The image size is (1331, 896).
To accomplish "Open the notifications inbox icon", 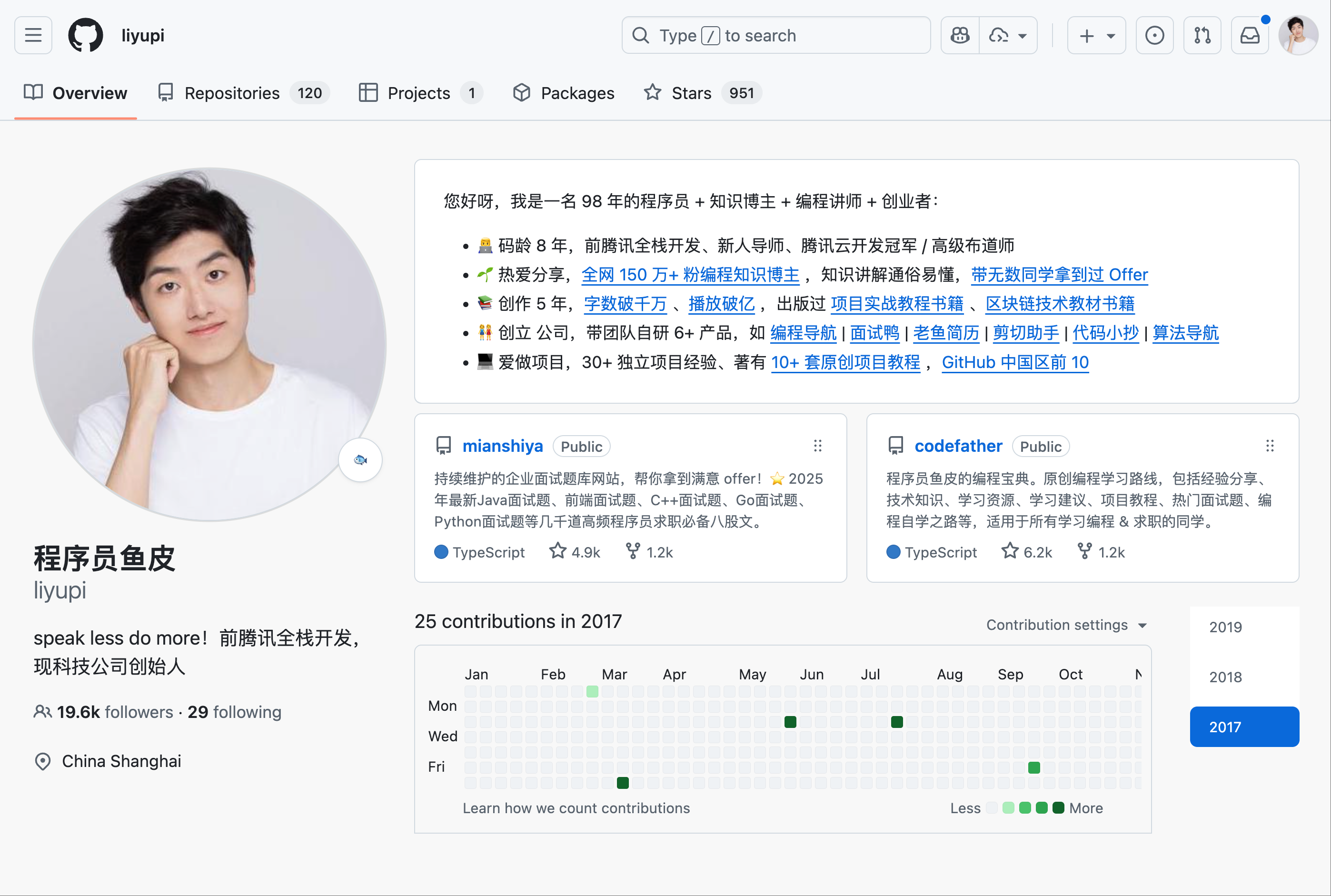I will point(1250,35).
